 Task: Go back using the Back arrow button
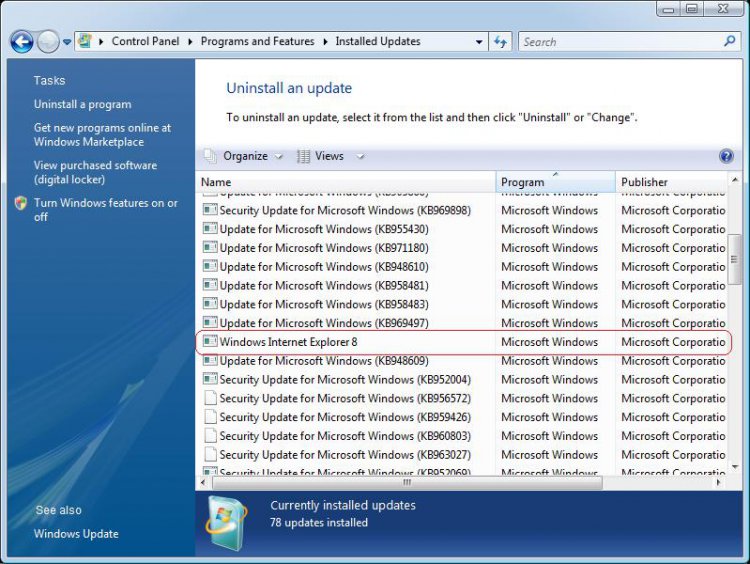tap(22, 42)
